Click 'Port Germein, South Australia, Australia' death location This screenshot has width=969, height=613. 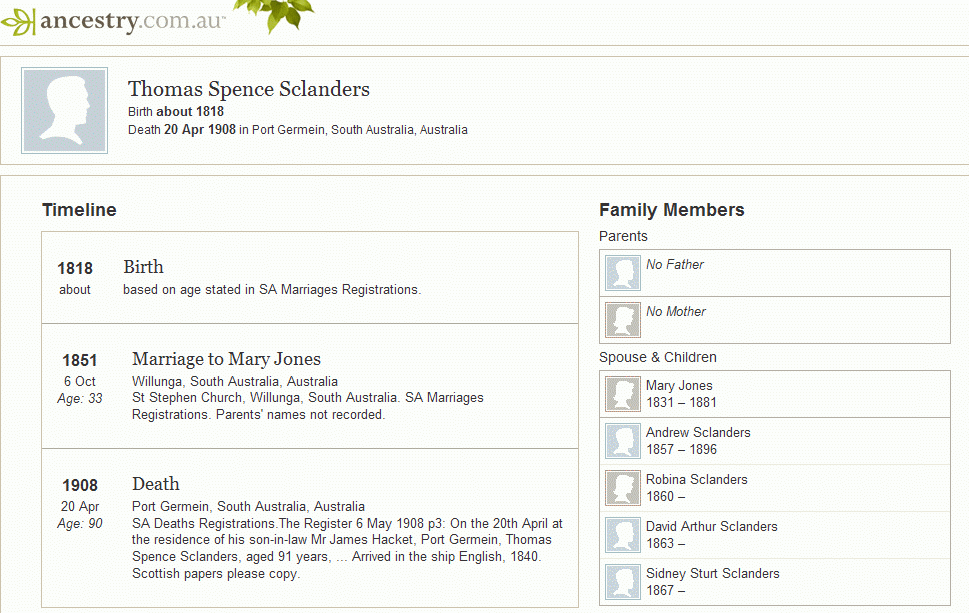[x=248, y=507]
